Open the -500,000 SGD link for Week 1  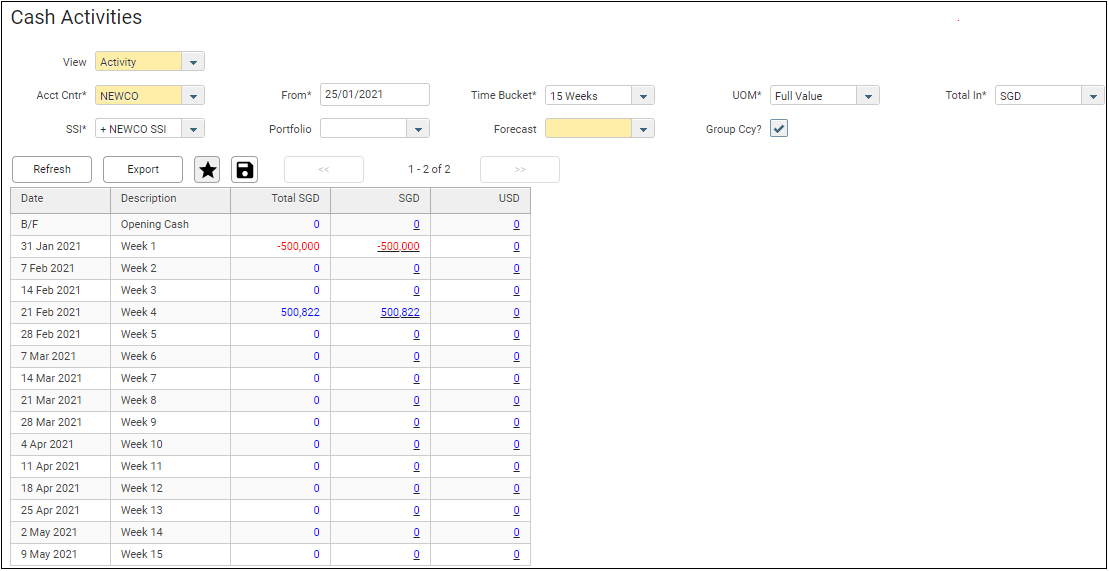[398, 247]
